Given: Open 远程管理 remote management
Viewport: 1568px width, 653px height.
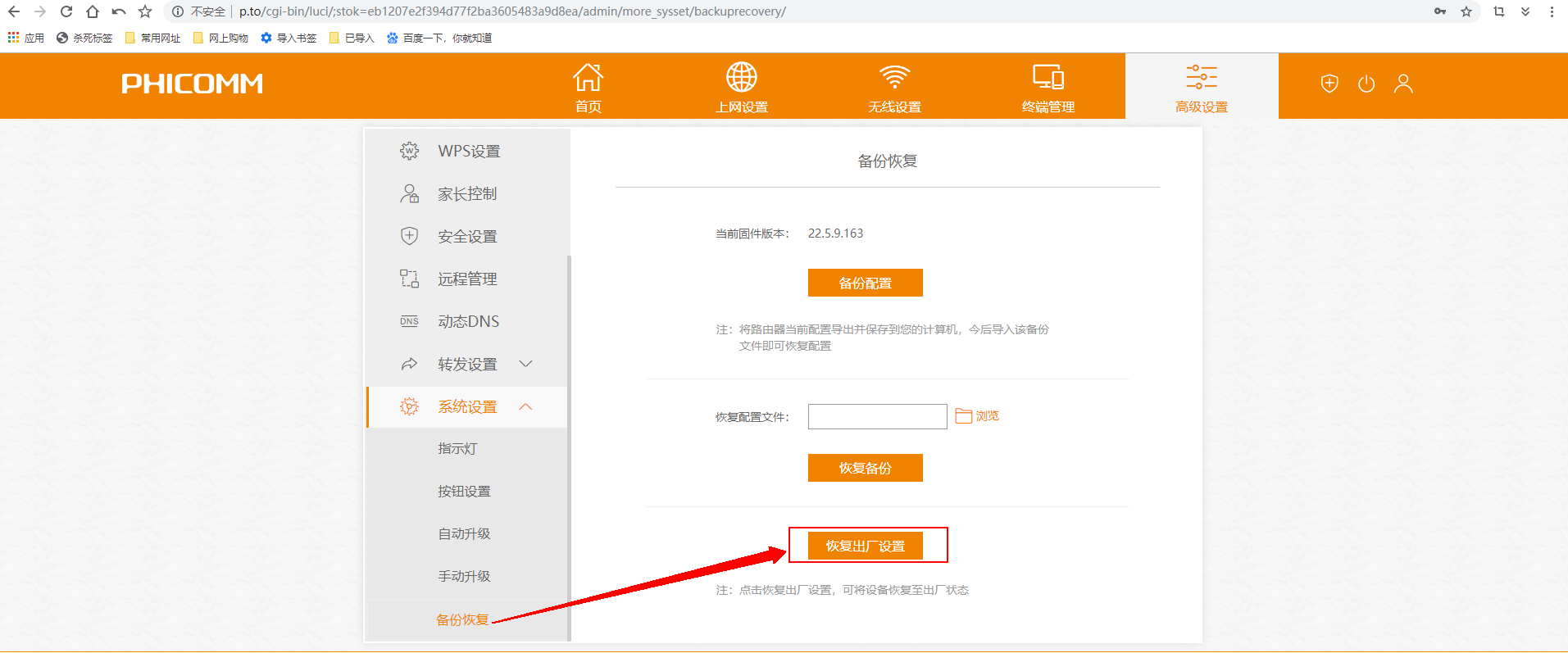Looking at the screenshot, I should pyautogui.click(x=467, y=279).
